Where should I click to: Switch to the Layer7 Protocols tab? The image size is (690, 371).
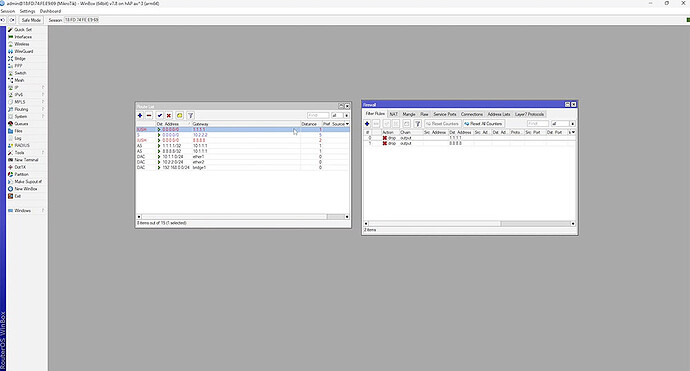click(x=529, y=114)
